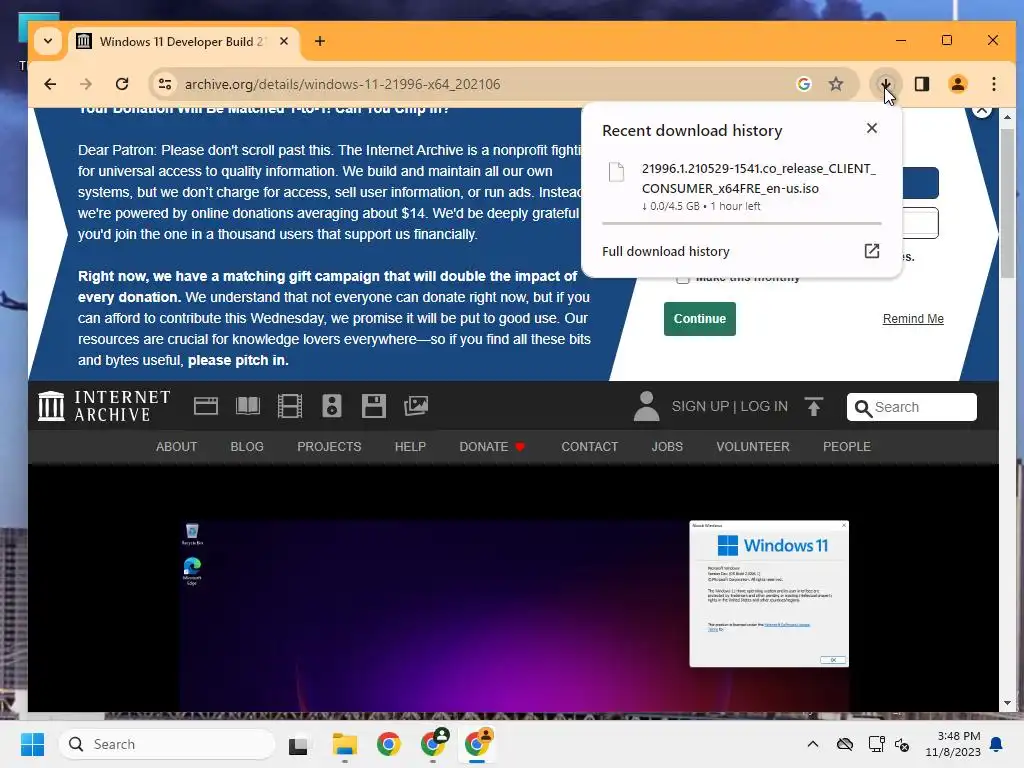Open the Video film icon
Screen dimensions: 1024x768
(290, 406)
